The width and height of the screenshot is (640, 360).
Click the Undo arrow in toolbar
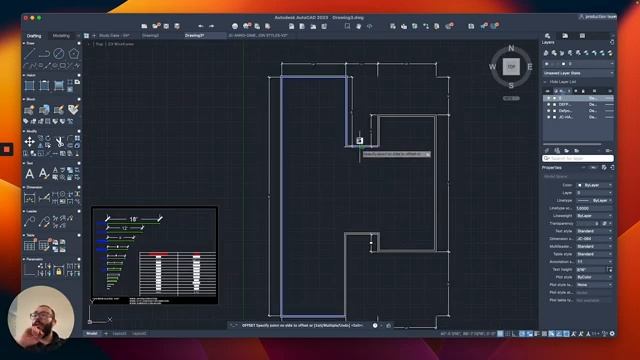(x=201, y=26)
